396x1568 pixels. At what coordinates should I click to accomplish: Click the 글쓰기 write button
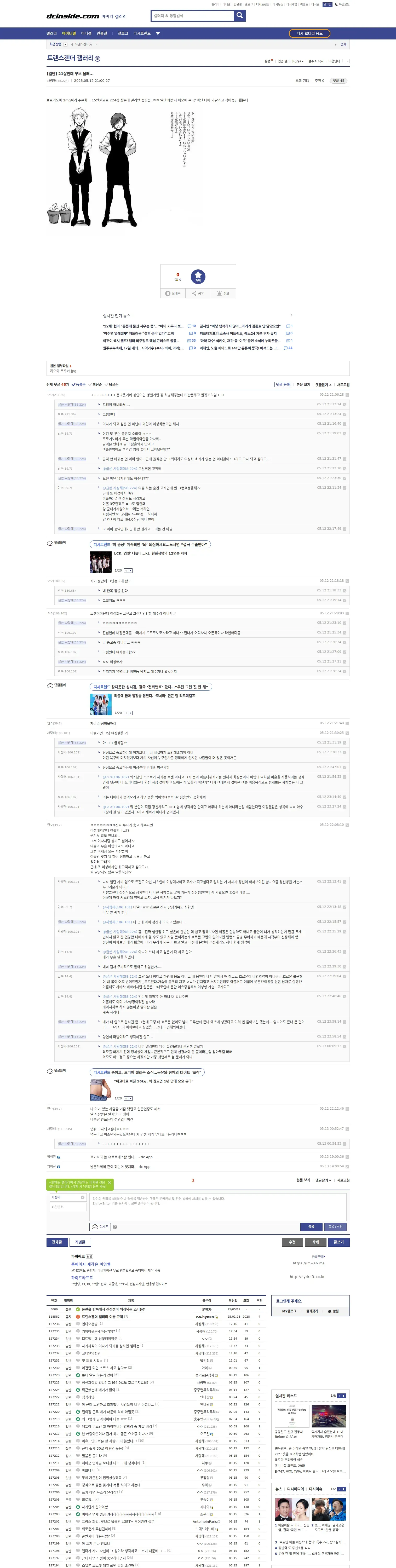pyautogui.click(x=339, y=1242)
